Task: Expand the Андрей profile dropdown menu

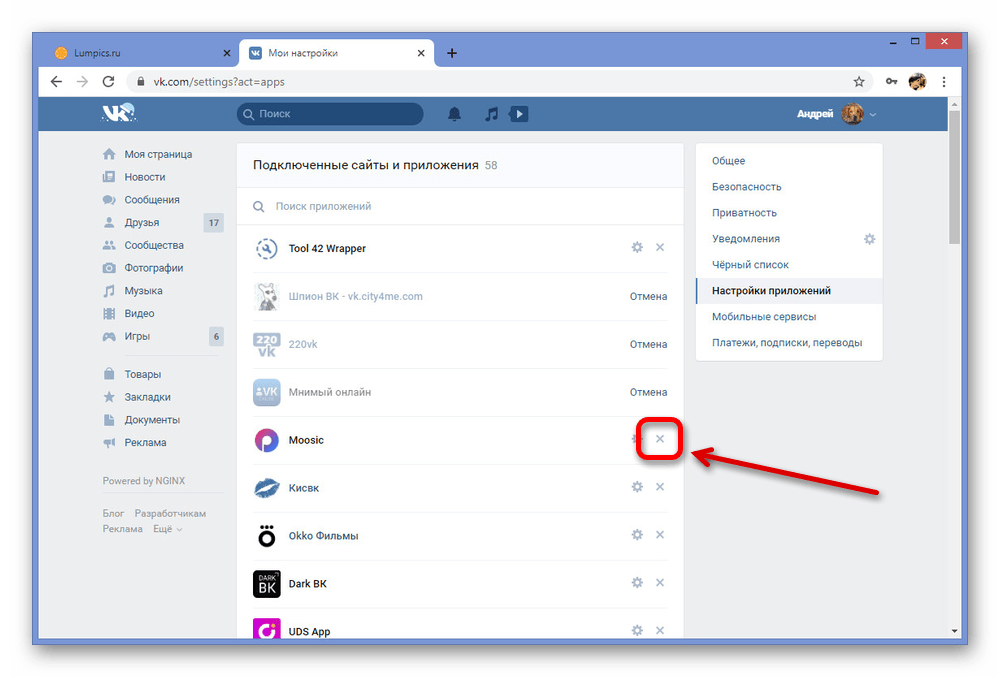Action: [872, 115]
